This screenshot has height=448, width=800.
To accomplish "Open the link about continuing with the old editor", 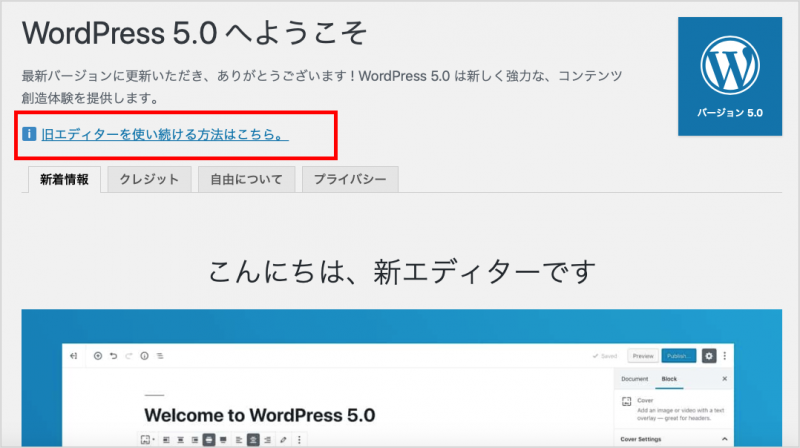I will click(165, 135).
